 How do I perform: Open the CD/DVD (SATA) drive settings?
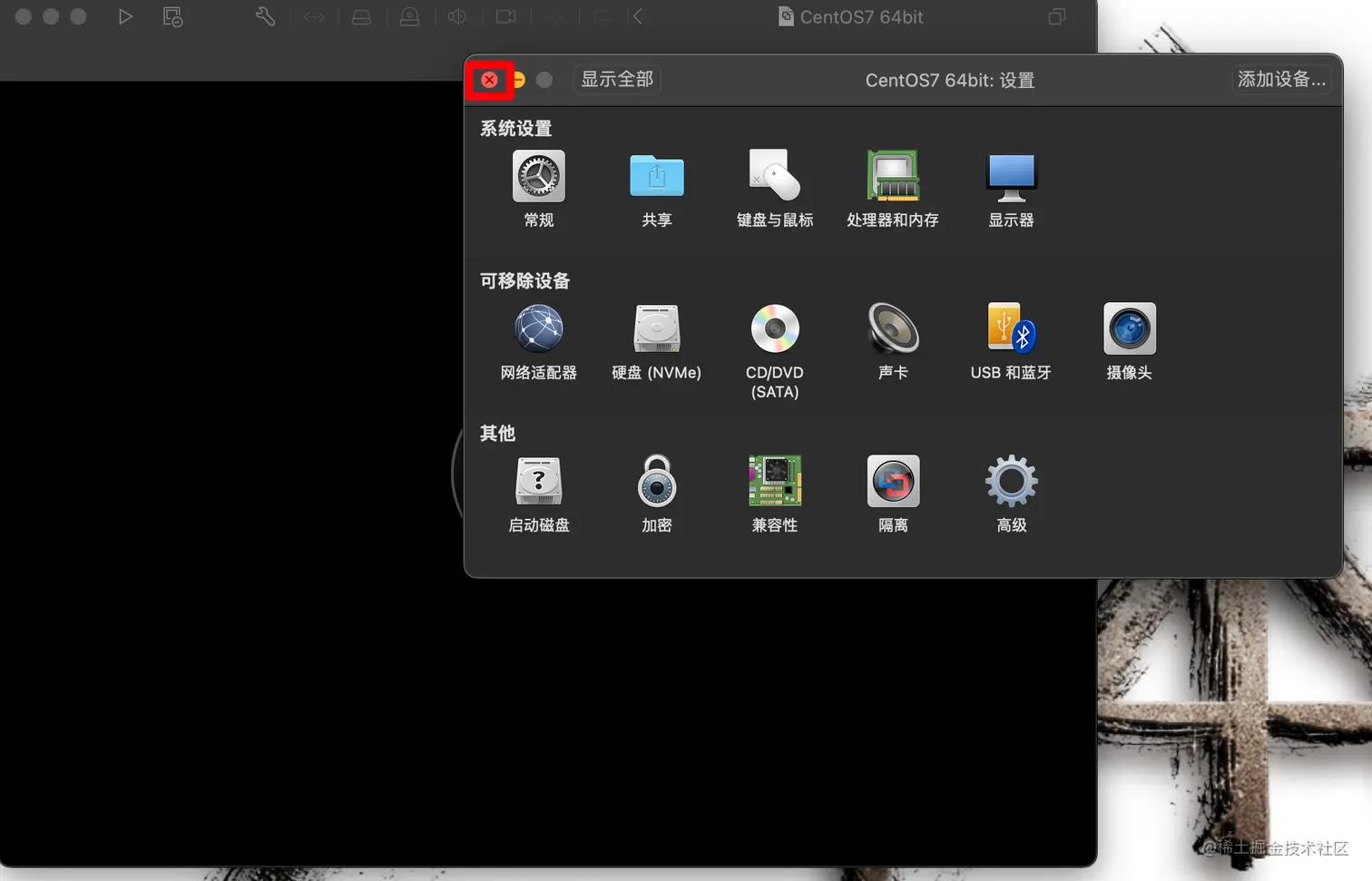tap(775, 328)
